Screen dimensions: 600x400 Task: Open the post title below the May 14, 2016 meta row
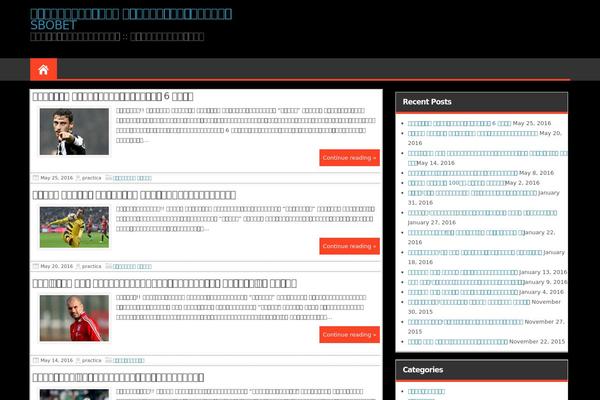(x=118, y=377)
